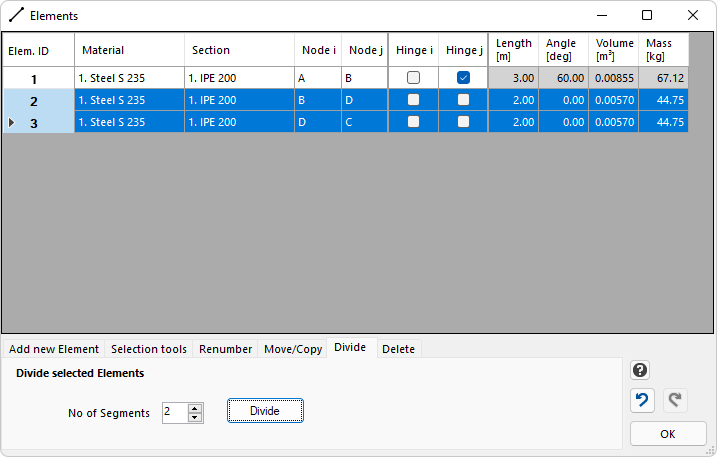The image size is (717, 457).
Task: Toggle Hinge i checkbox for element 3
Action: click(x=413, y=122)
